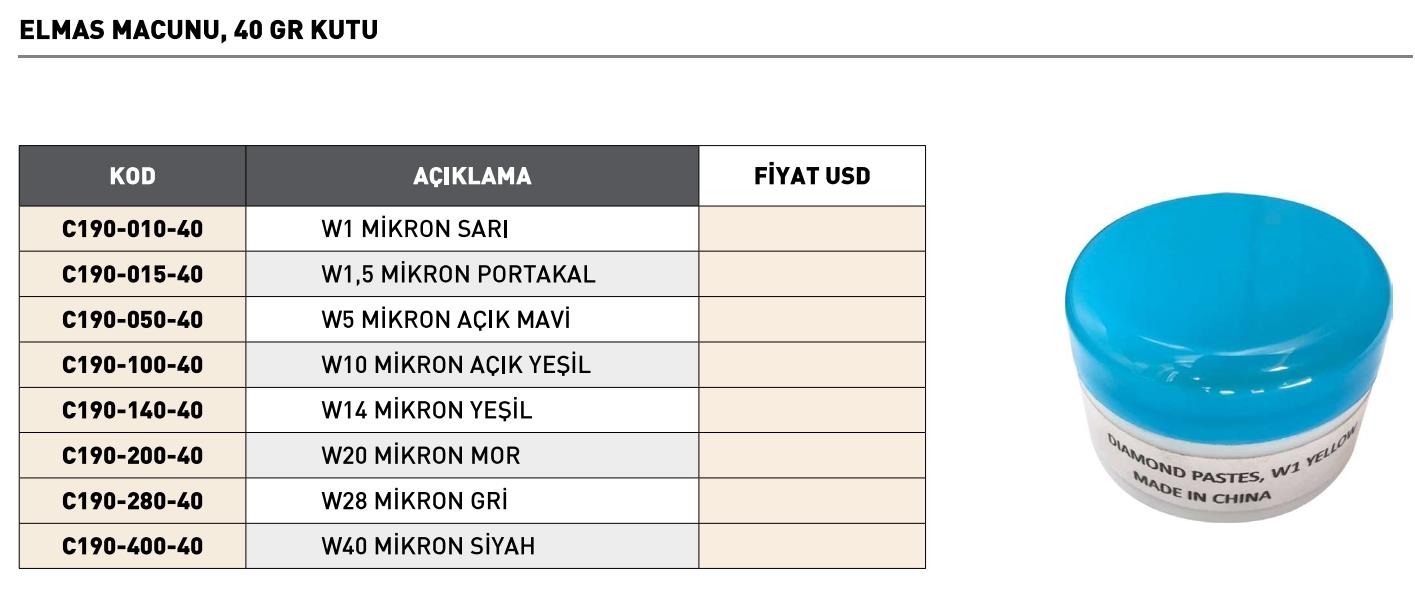
Task: Click the W40 MİKRON SİYAH description
Action: [427, 546]
